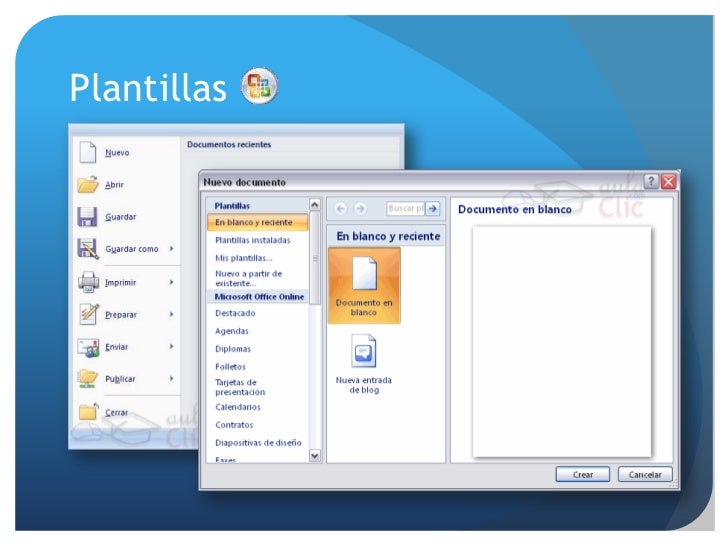Click the Buscar plantillas search field
This screenshot has width=728, height=546.
click(406, 208)
